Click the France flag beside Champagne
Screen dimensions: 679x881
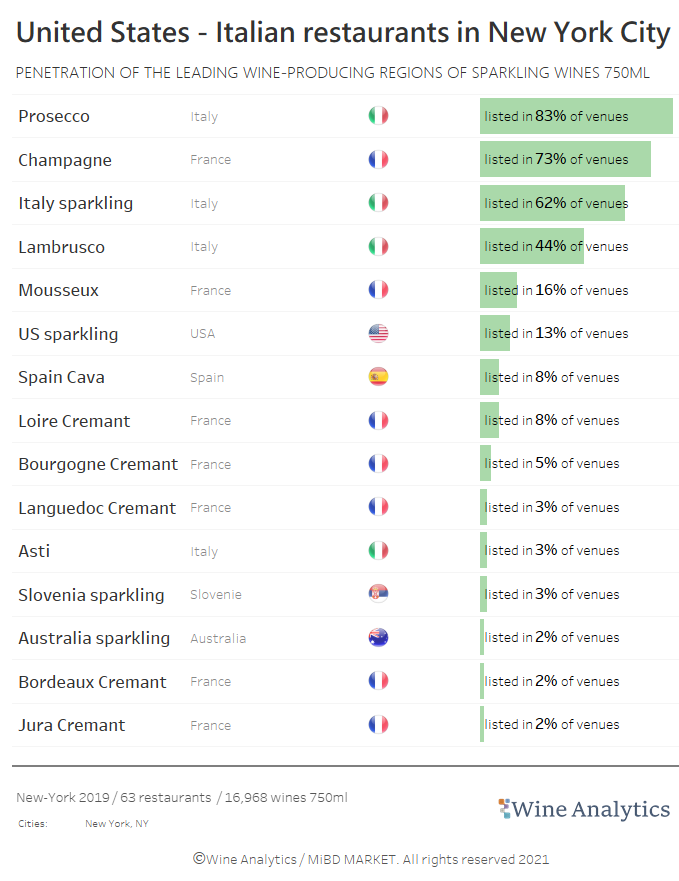click(x=378, y=160)
